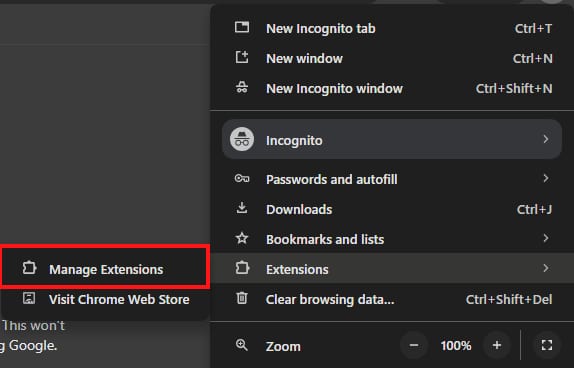Image resolution: width=574 pixels, height=368 pixels.
Task: Click the Incognito profile avatar icon
Action: point(242,140)
